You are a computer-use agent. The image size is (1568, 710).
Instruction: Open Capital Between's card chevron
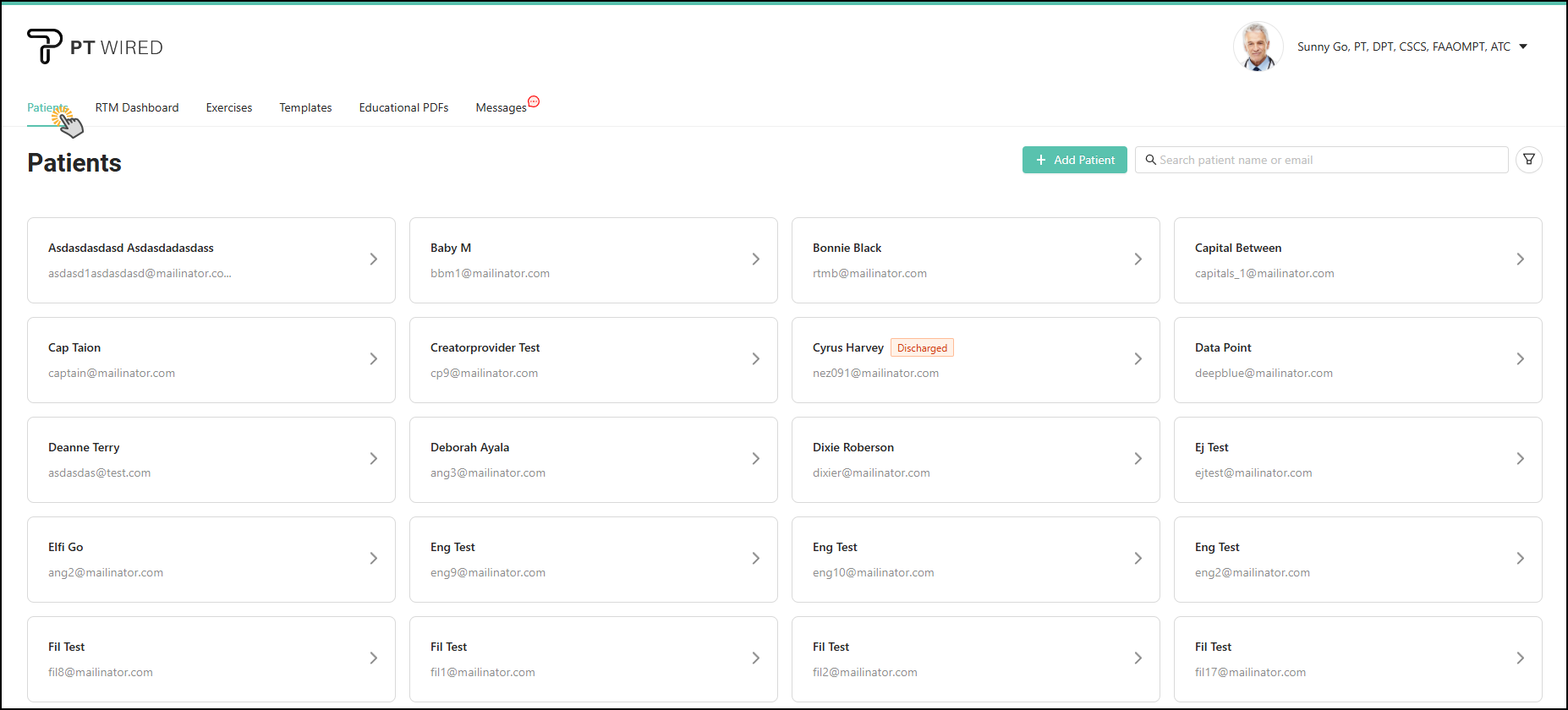click(x=1520, y=259)
